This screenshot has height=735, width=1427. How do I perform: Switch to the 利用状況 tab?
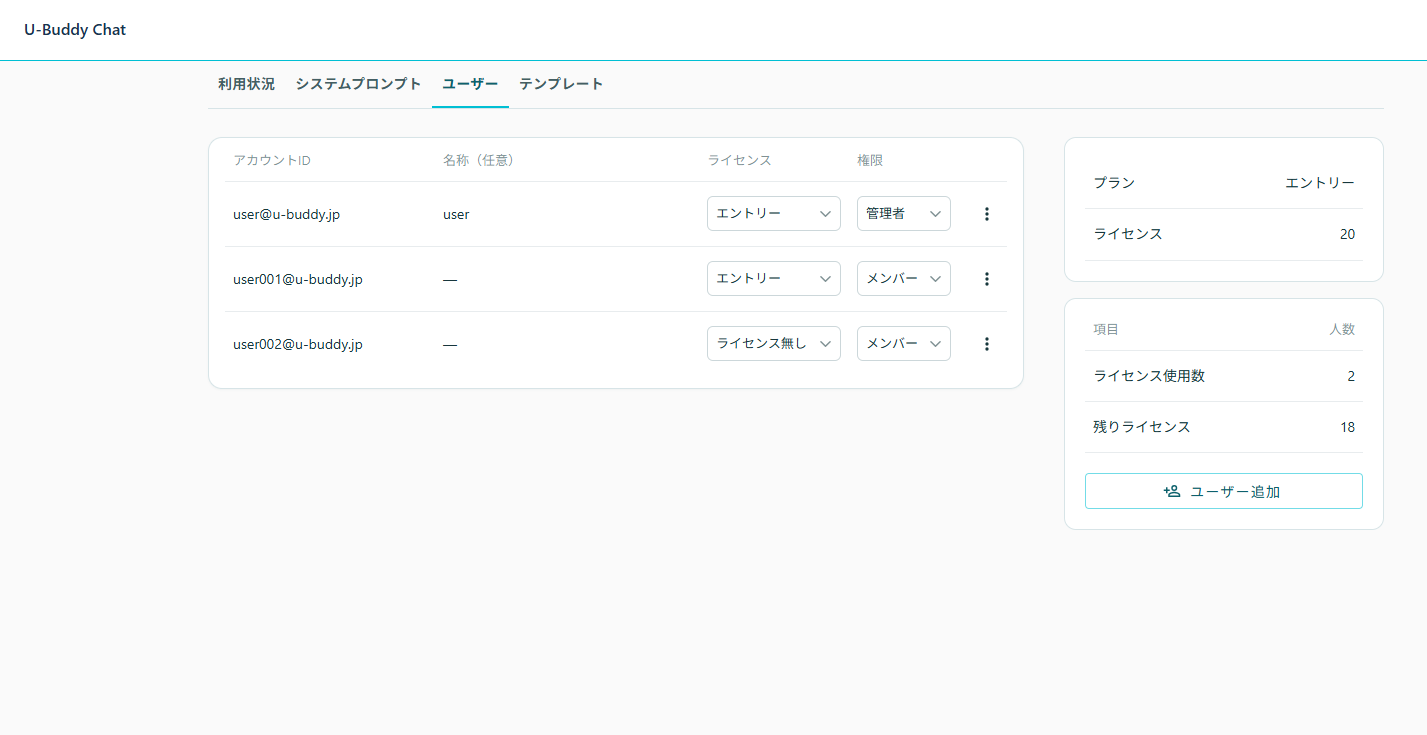click(x=246, y=84)
